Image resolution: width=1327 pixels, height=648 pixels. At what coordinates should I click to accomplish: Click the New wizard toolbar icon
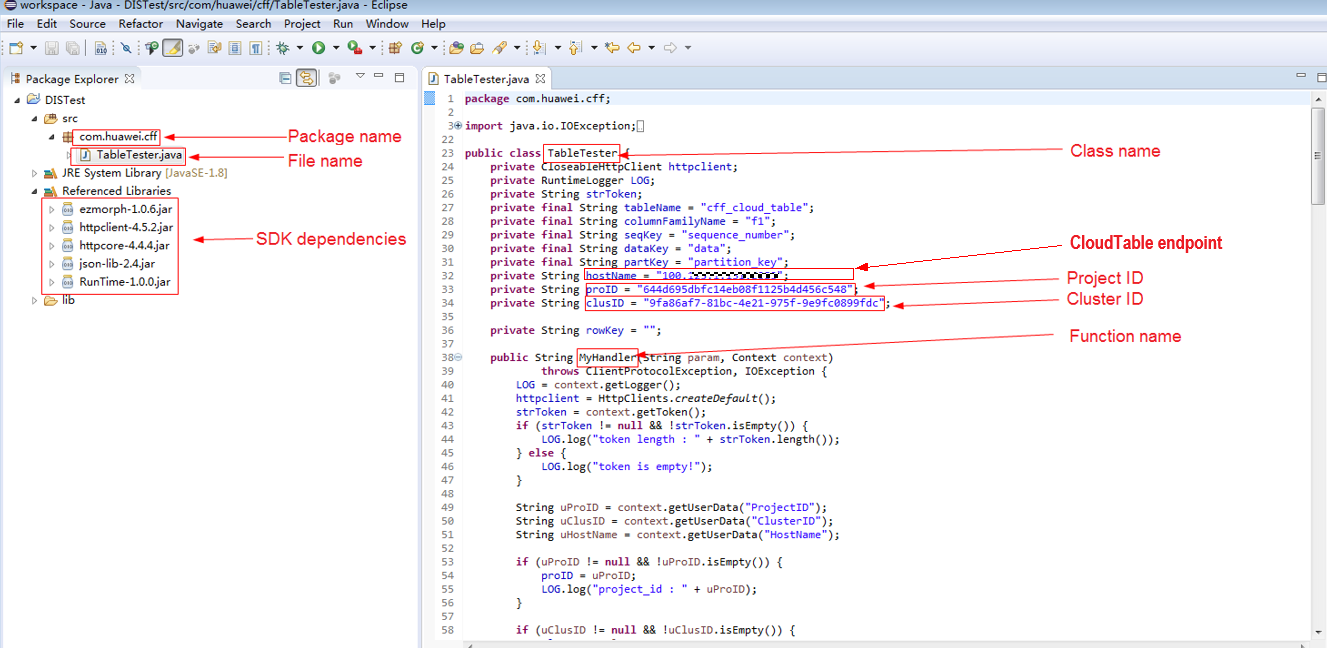click(16, 48)
